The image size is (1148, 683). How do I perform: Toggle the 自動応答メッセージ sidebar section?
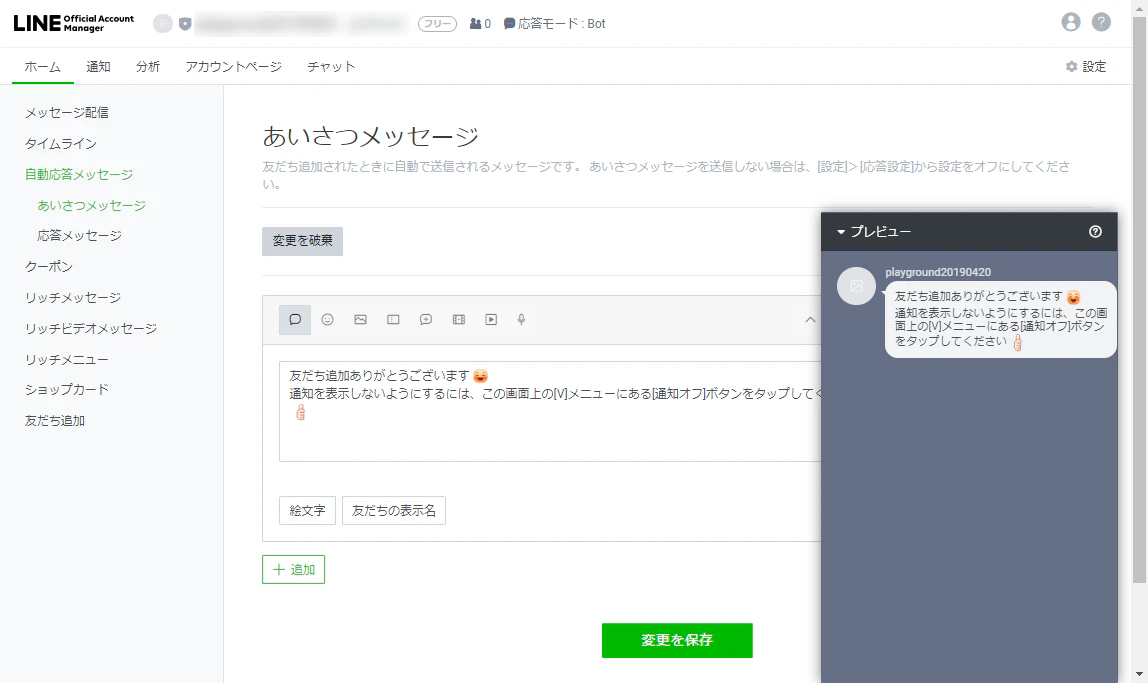(79, 174)
